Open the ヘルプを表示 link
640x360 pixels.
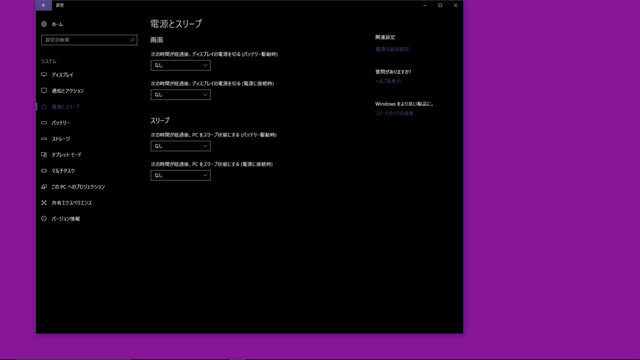coord(388,81)
